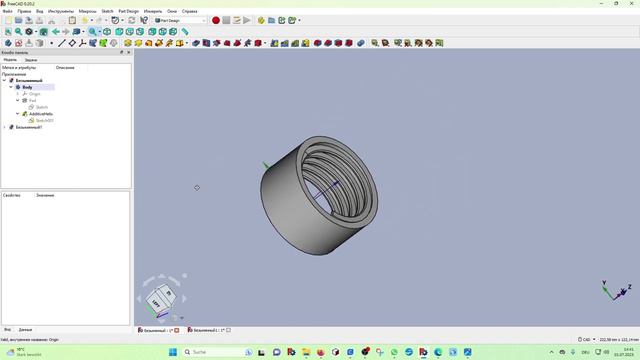Collapse the Pad tree node
This screenshot has height=360, width=640.
click(x=18, y=100)
